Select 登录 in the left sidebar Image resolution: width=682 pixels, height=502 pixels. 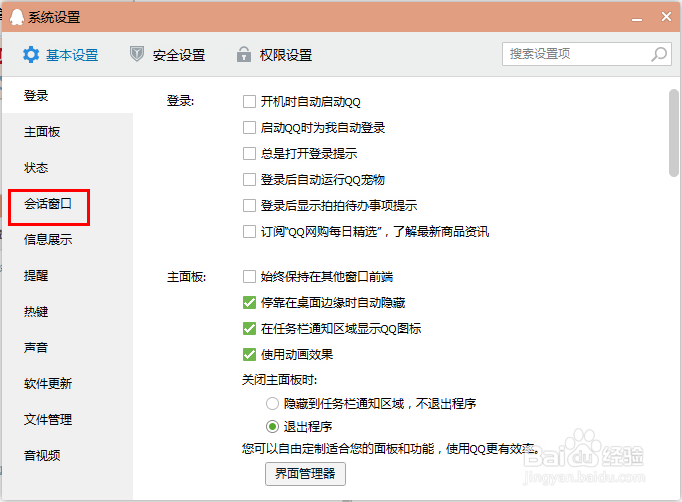(x=67, y=95)
